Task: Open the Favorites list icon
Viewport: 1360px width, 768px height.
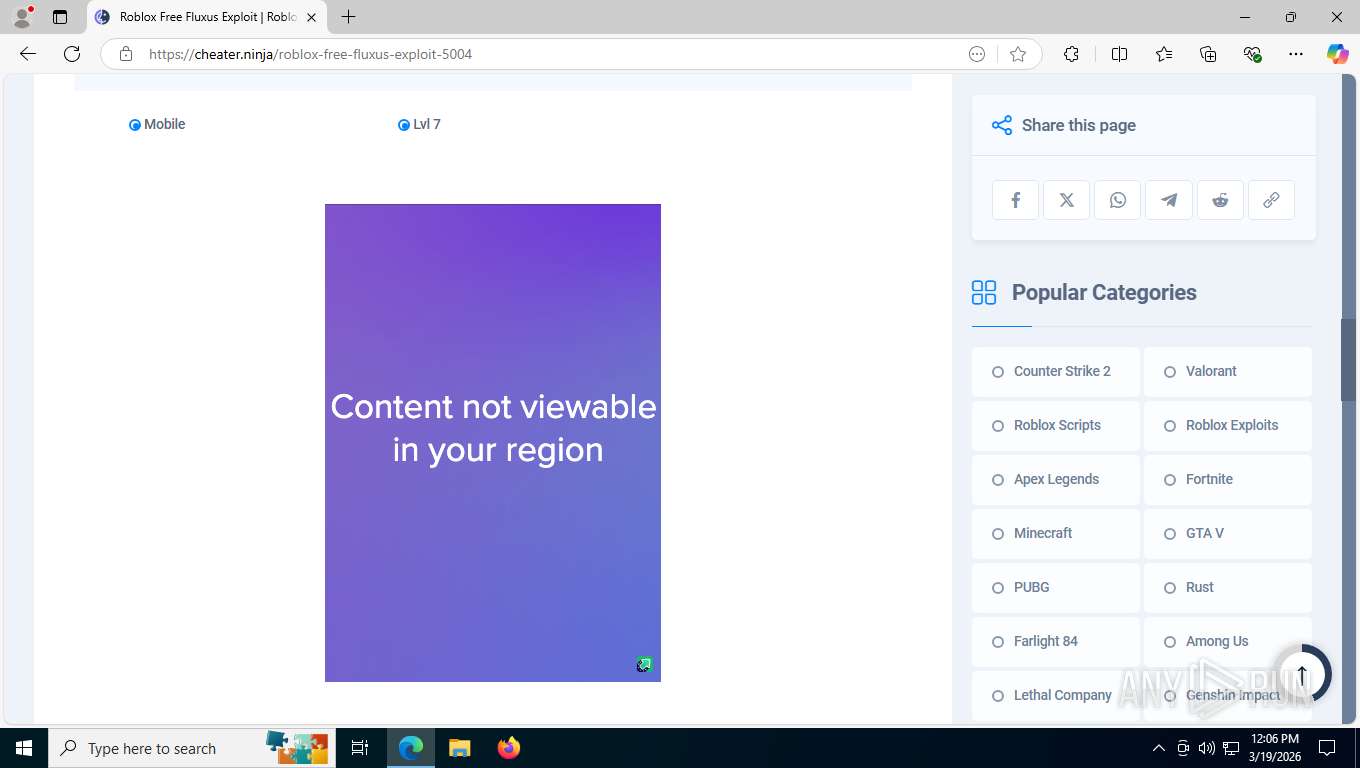Action: [1164, 54]
